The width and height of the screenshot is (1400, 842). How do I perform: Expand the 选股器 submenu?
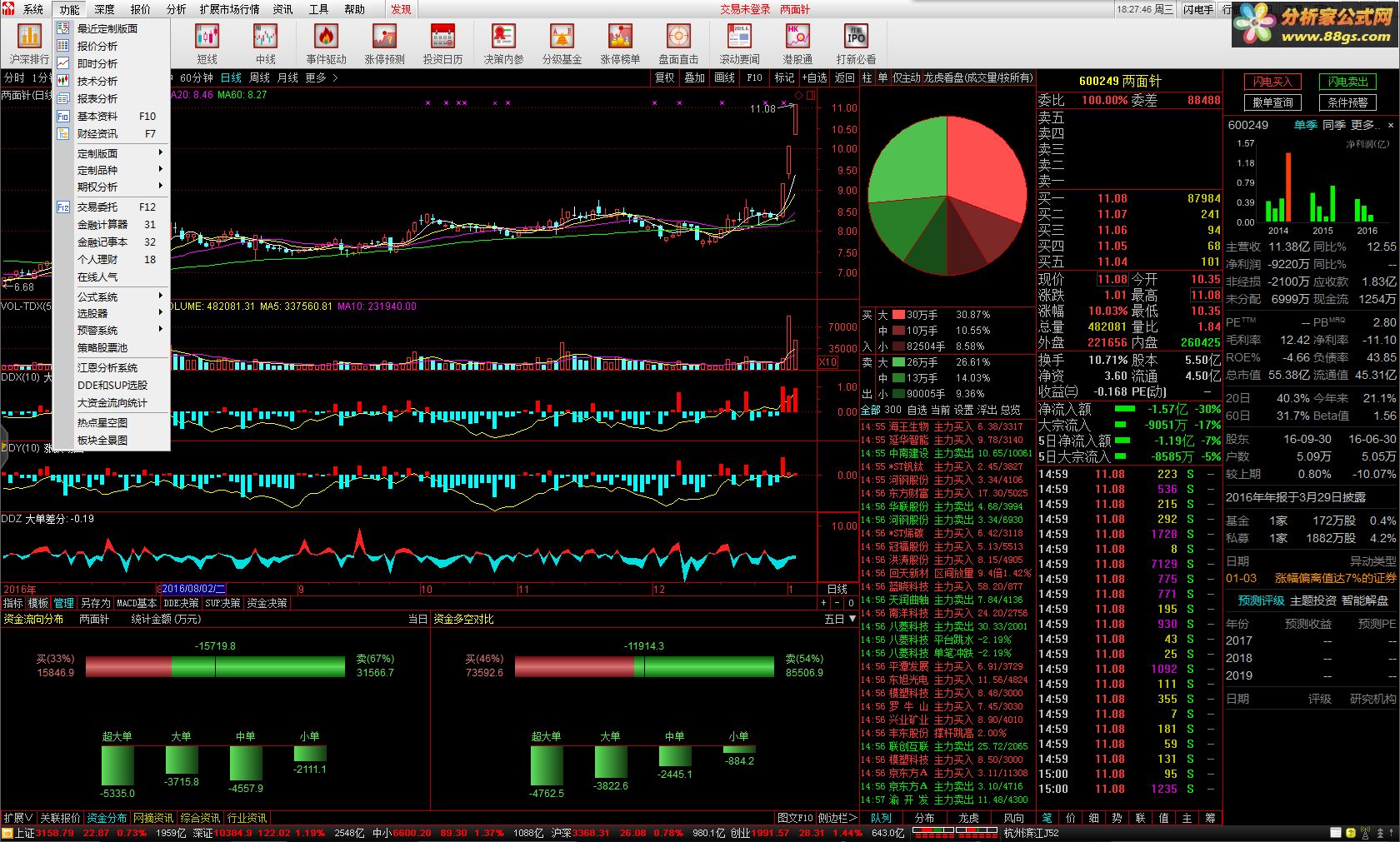112,313
